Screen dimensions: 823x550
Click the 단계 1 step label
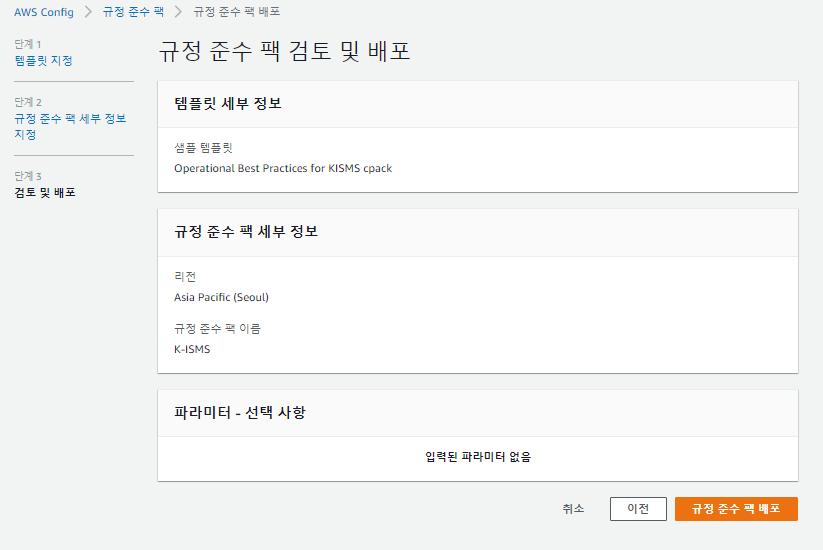[28, 44]
